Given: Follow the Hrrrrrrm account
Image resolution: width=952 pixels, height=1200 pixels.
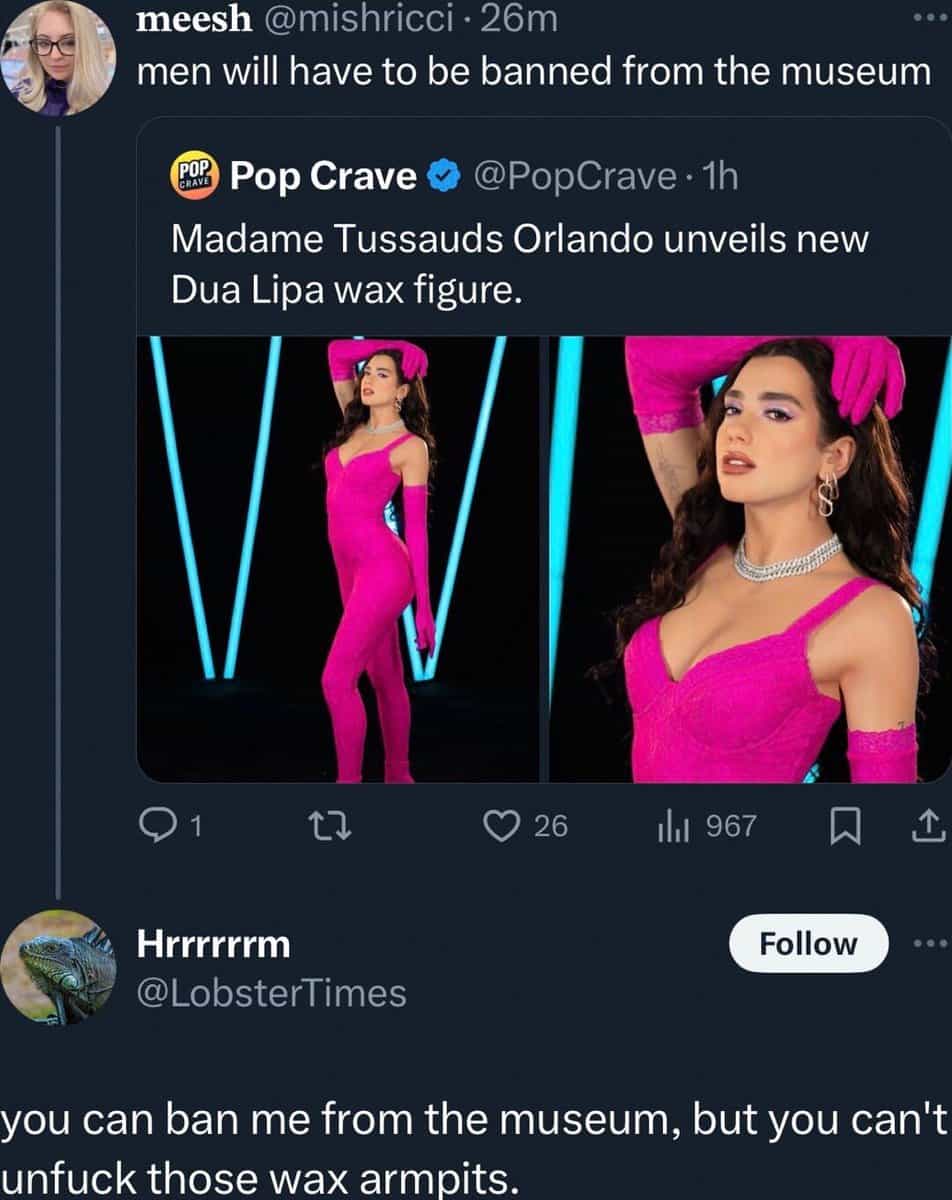Looking at the screenshot, I should [x=808, y=943].
